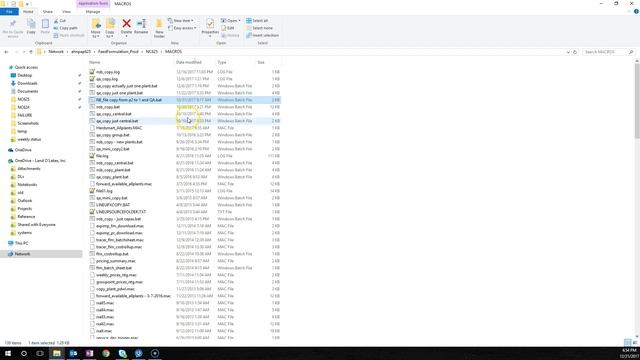This screenshot has height=360, width=640.
Task: Click Edit in the Open group
Action: (228, 28)
